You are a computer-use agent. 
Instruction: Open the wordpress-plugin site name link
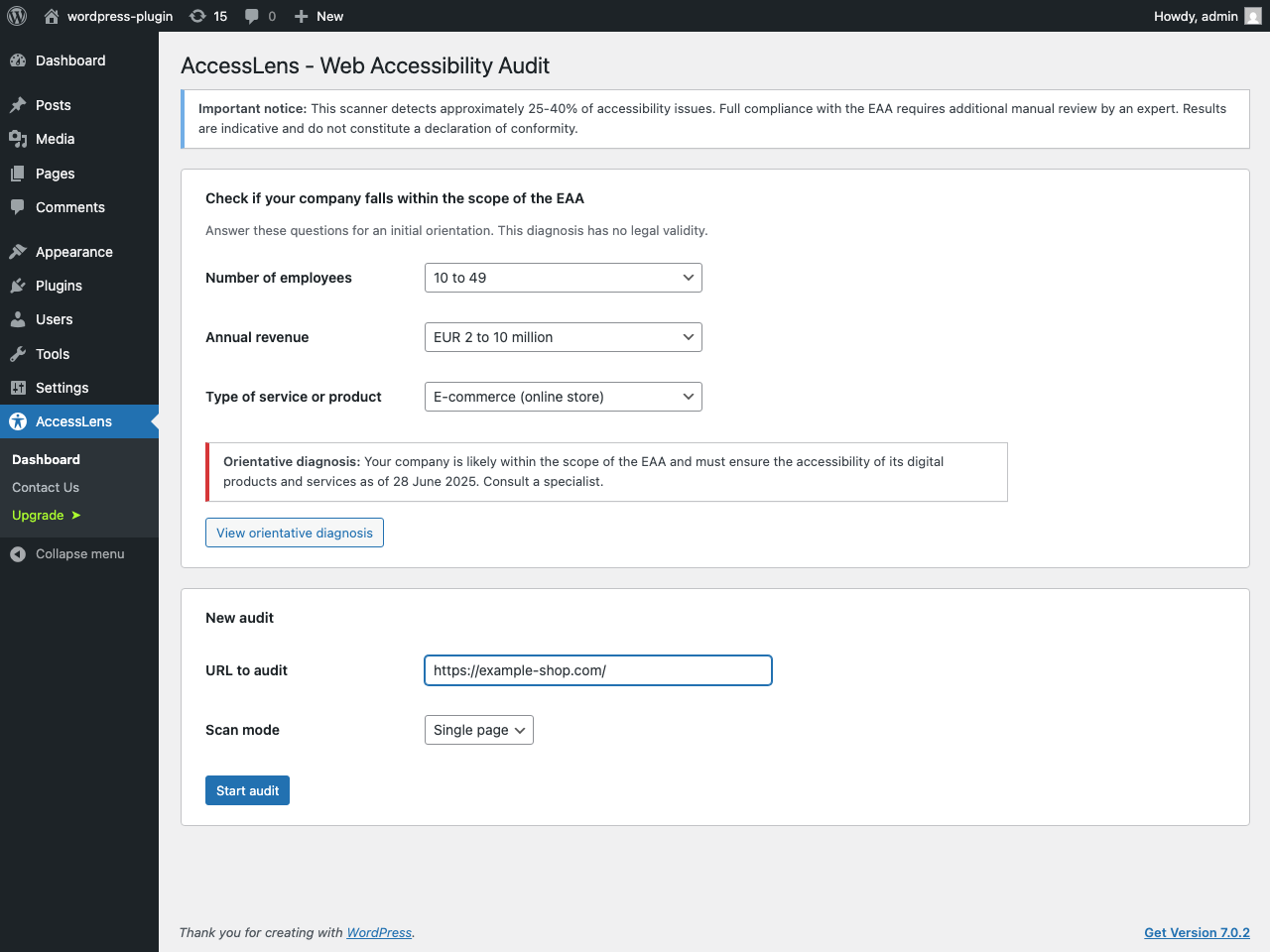pos(120,16)
